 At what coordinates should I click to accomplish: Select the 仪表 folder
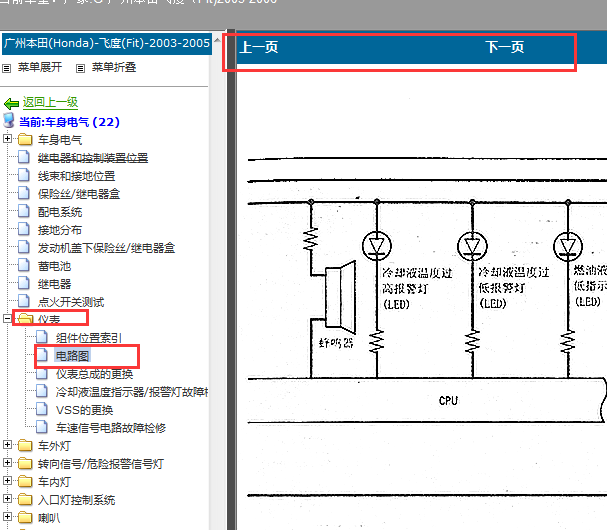tap(49, 320)
